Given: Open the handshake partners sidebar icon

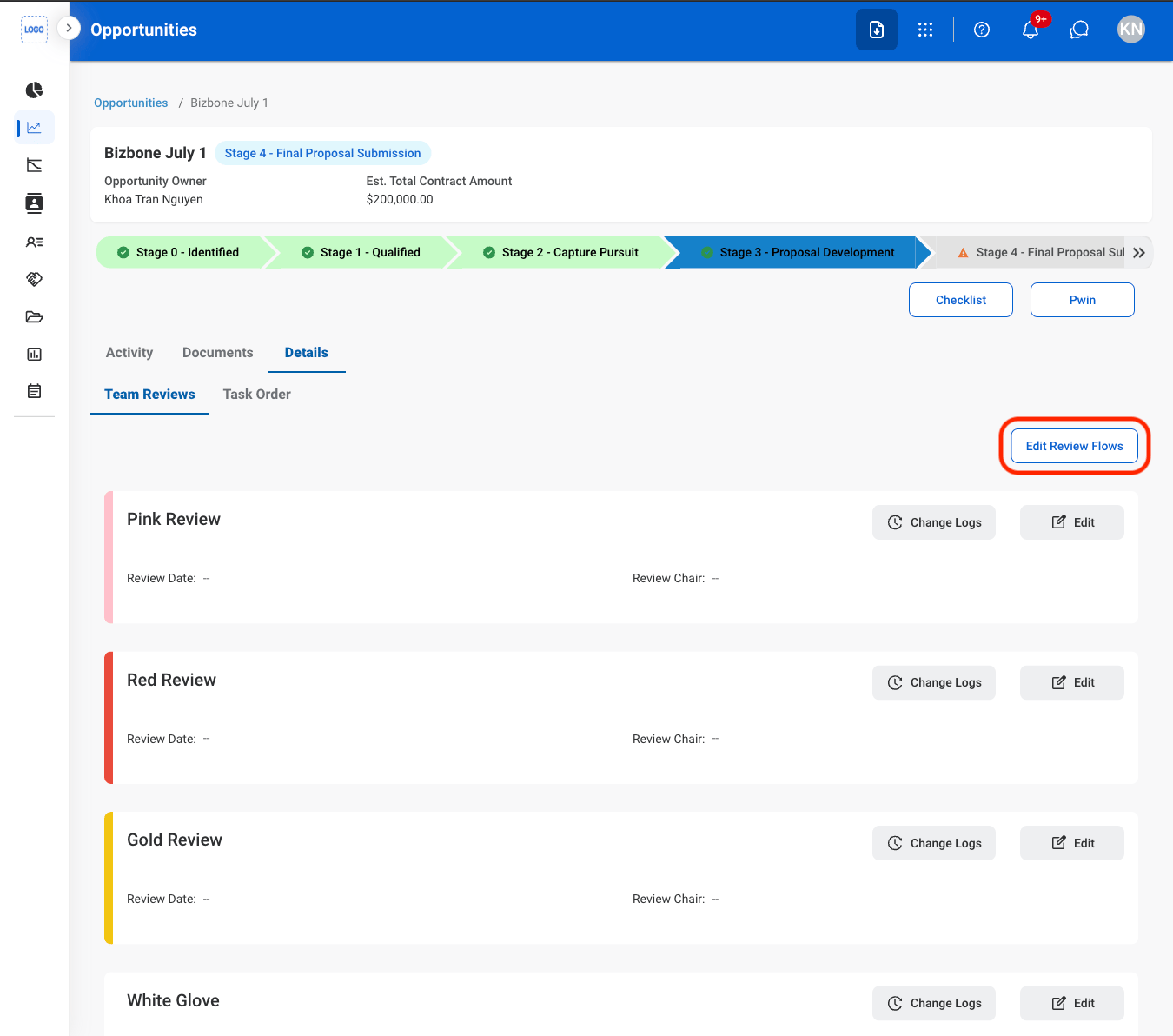Looking at the screenshot, I should 34,279.
